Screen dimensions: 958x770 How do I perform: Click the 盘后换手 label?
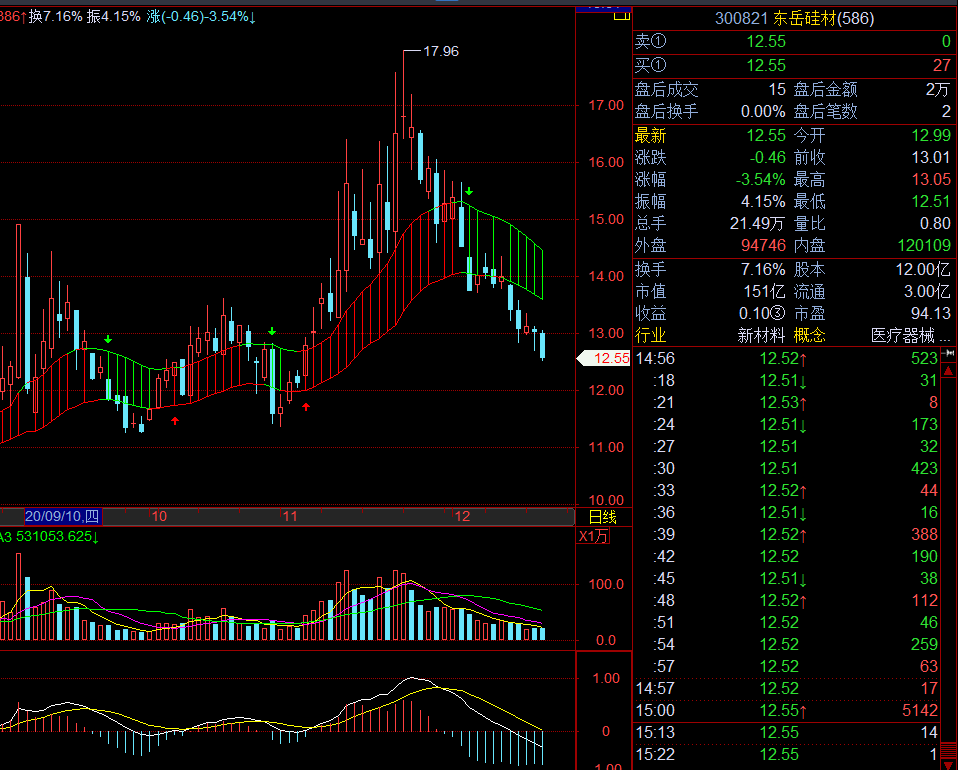pos(666,112)
